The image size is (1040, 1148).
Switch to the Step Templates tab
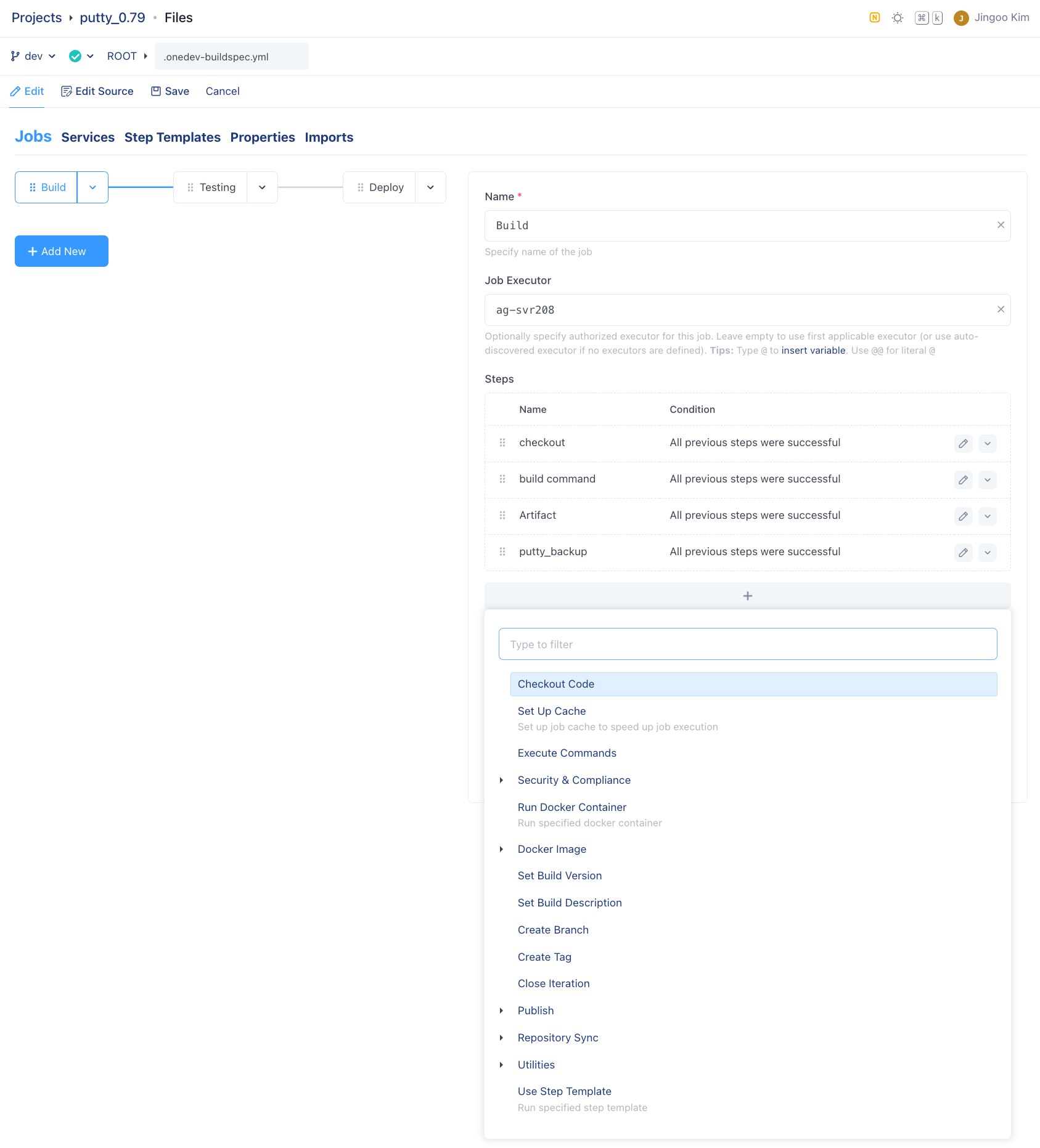pos(173,137)
